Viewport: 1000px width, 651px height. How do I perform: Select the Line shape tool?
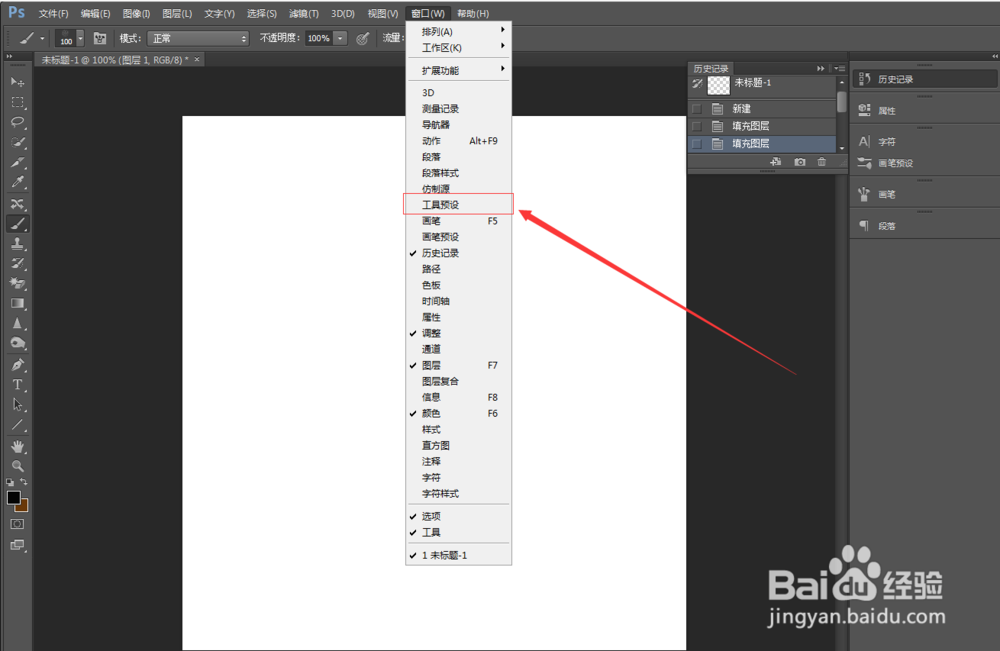coord(17,425)
